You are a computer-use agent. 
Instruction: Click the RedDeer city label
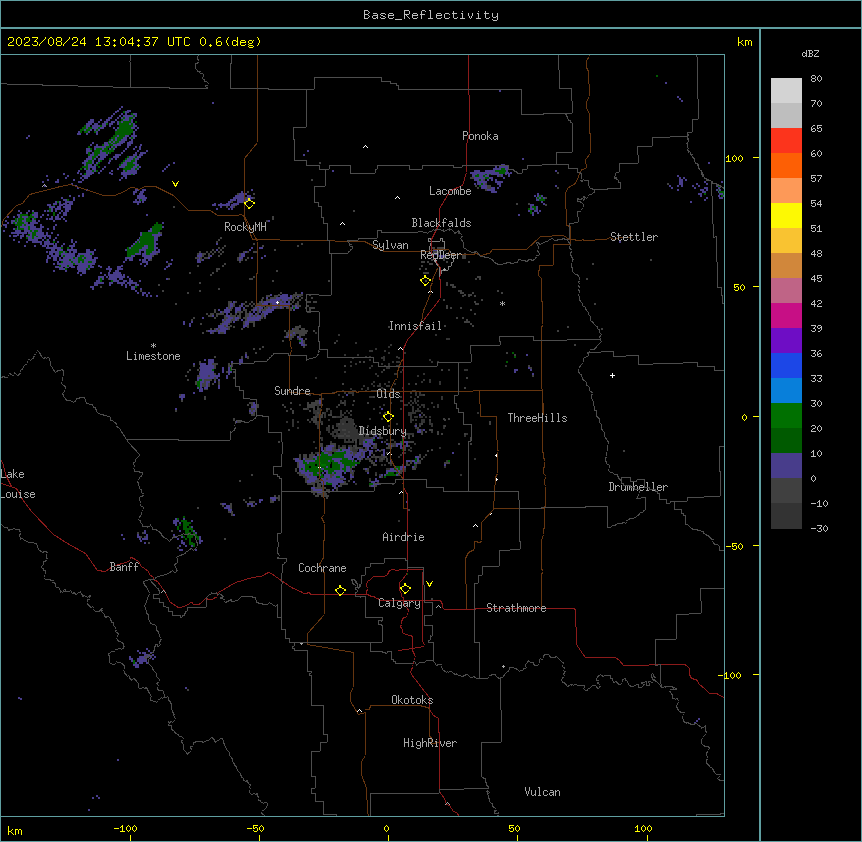point(441,255)
